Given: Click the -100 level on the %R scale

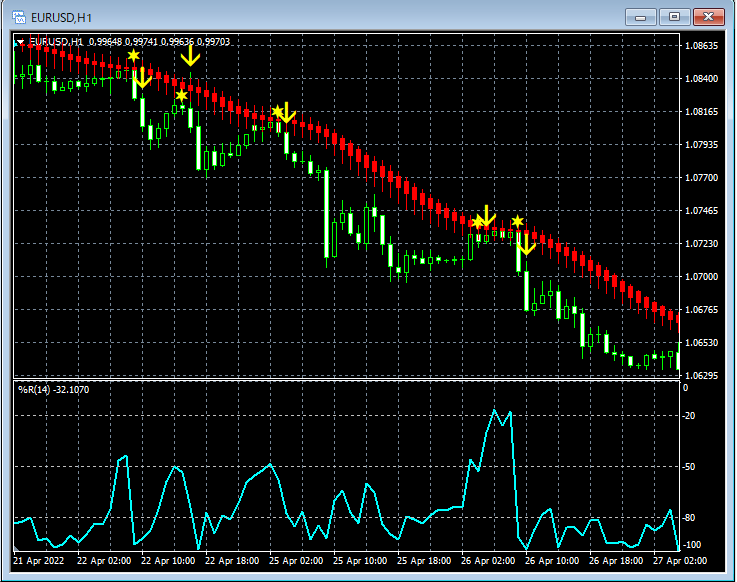Looking at the screenshot, I should [691, 545].
